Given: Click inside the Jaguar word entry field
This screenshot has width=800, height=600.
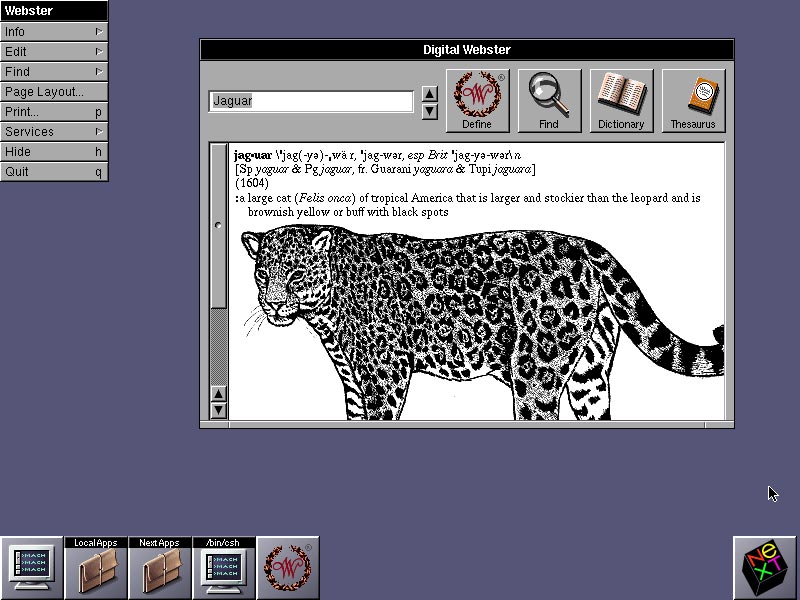Looking at the screenshot, I should [x=311, y=101].
